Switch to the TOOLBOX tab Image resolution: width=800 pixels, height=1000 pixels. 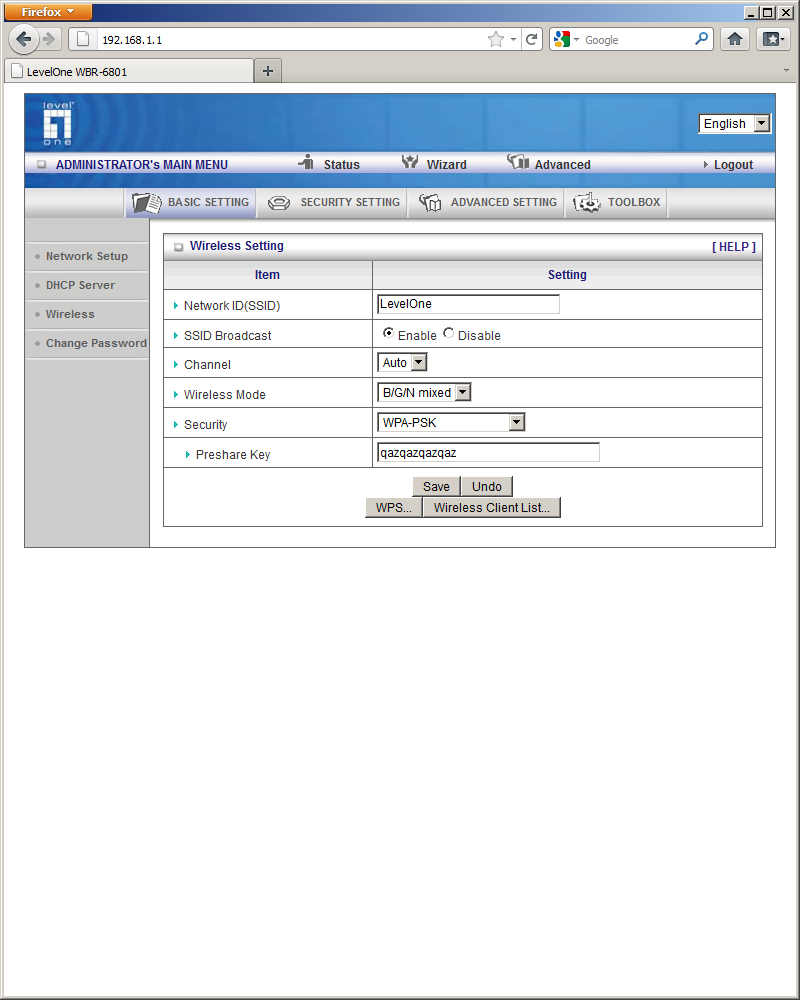(616, 203)
